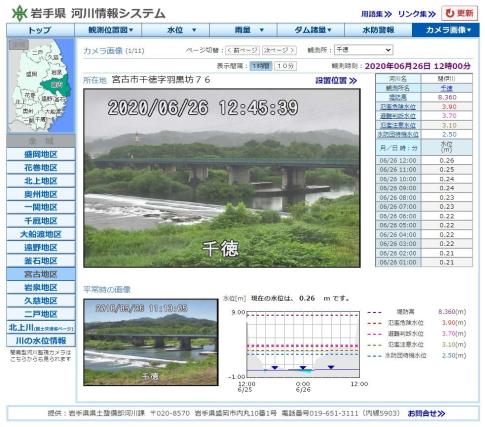Open the 観測所 station dropdown
The image size is (485, 427).
click(x=363, y=50)
